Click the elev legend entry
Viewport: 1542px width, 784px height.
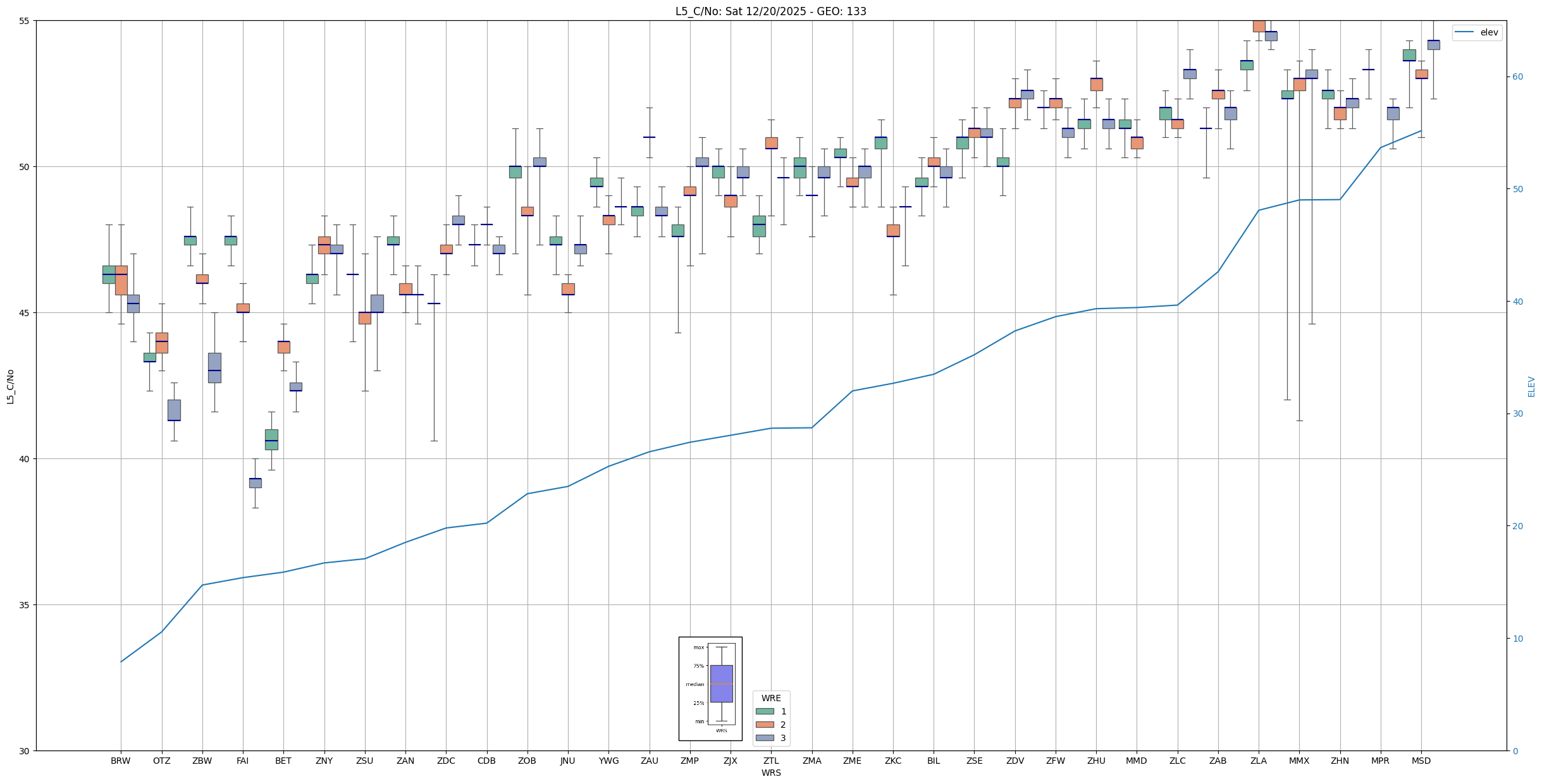click(1489, 32)
